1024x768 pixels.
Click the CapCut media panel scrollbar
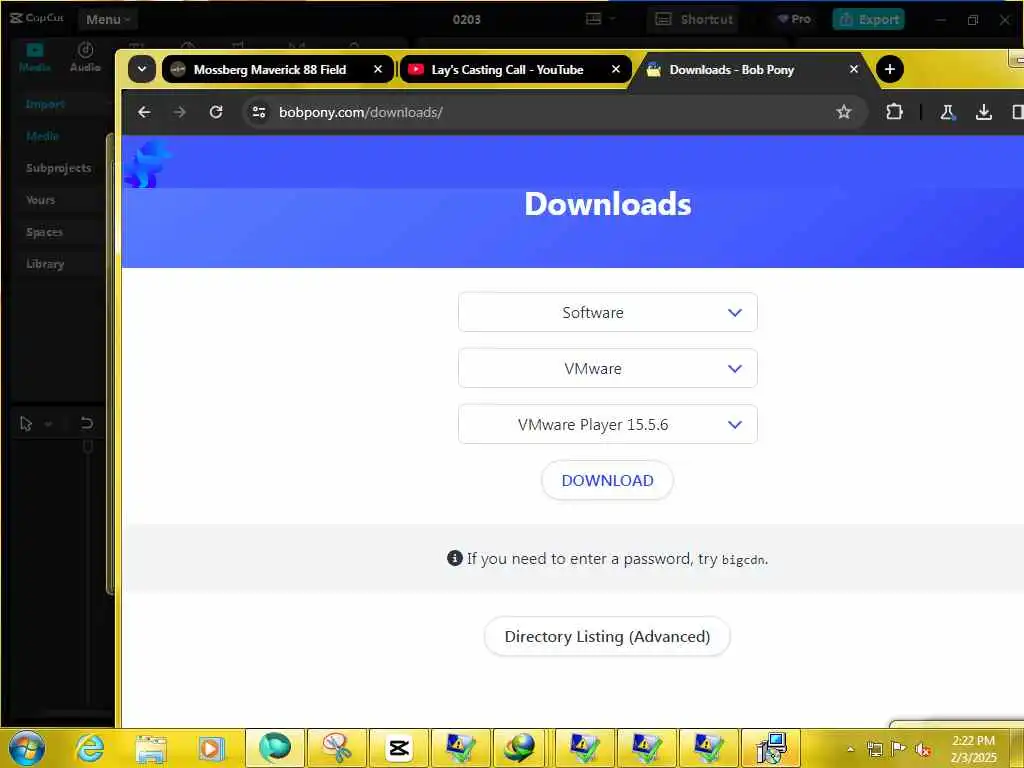point(110,364)
